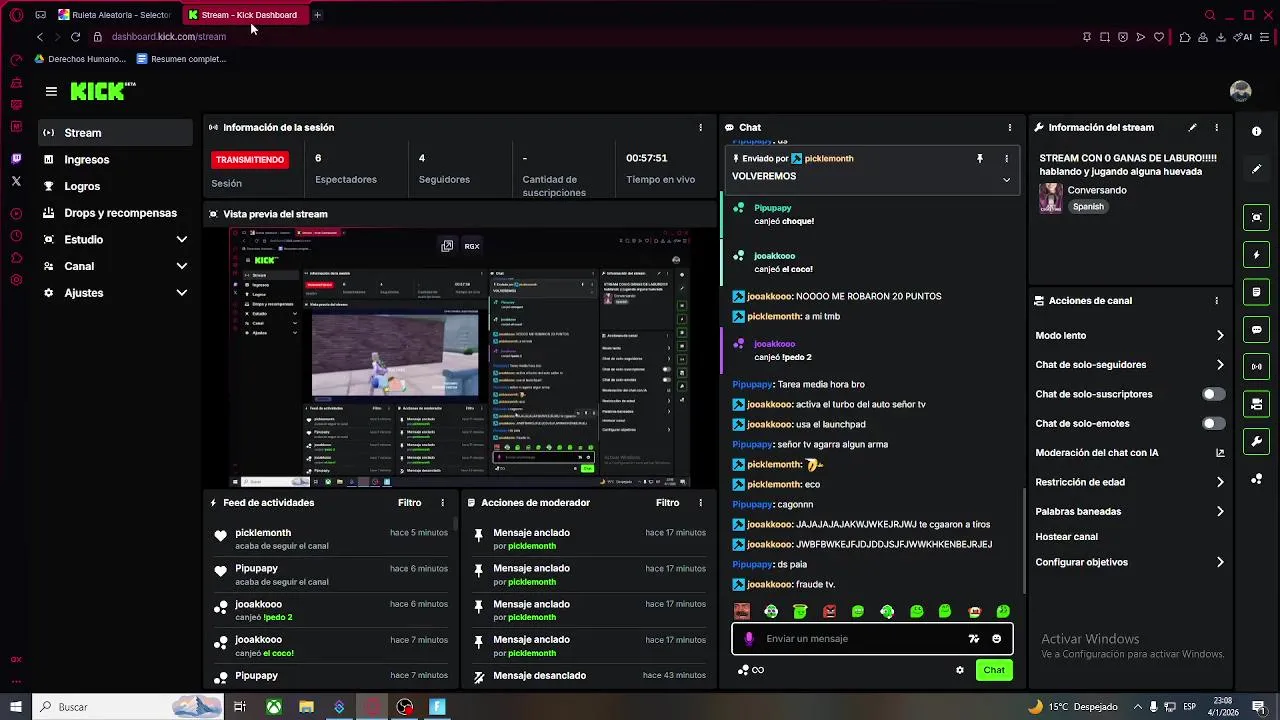Viewport: 1280px width, 720px height.
Task: Expand Ajustes sidebar section
Action: click(x=181, y=293)
